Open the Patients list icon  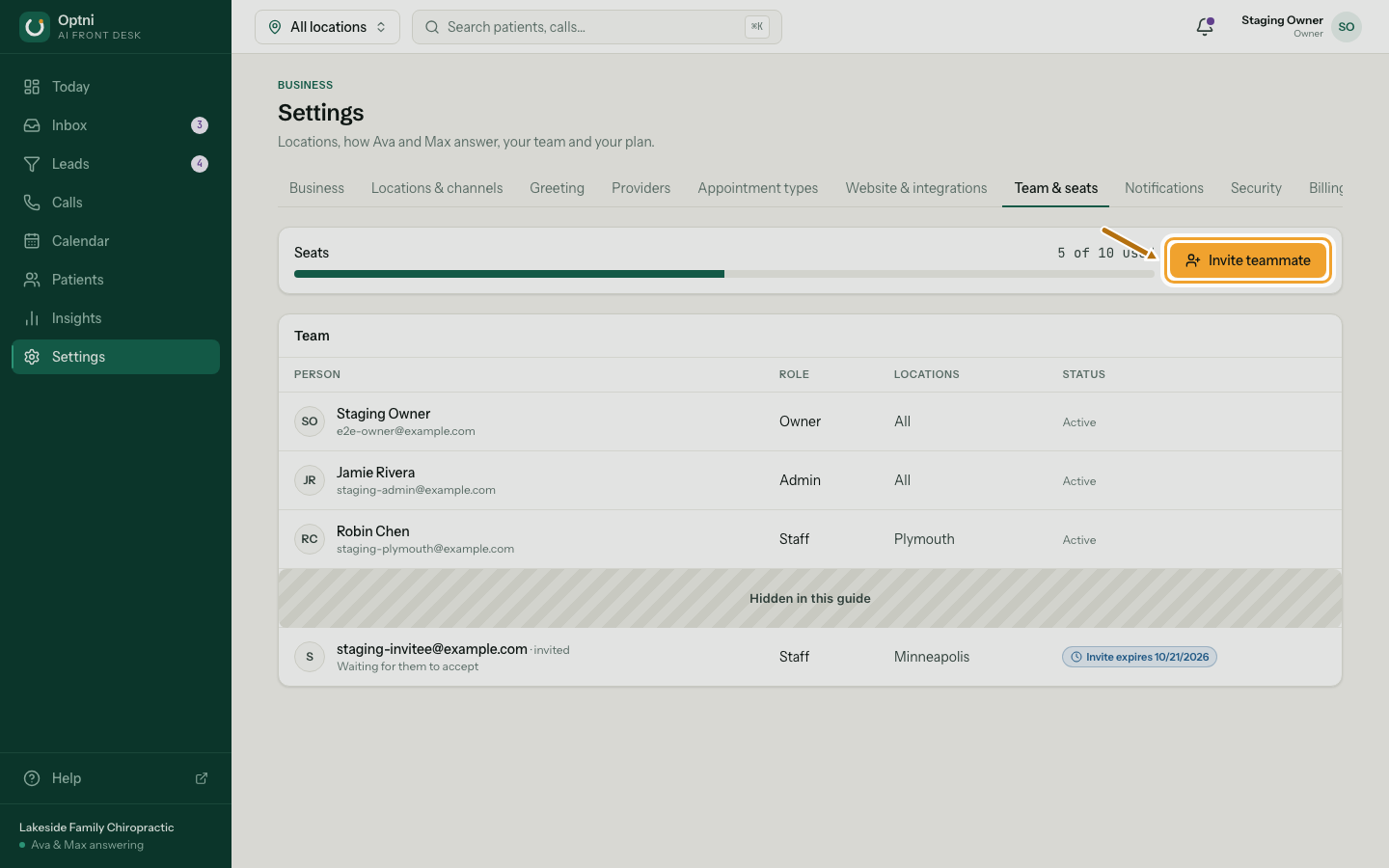[x=32, y=280]
